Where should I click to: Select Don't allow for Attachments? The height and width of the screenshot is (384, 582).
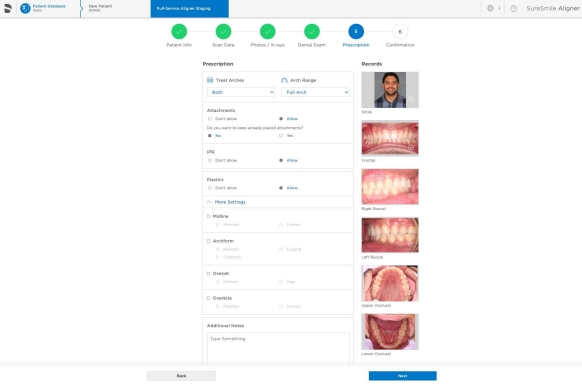(x=210, y=119)
